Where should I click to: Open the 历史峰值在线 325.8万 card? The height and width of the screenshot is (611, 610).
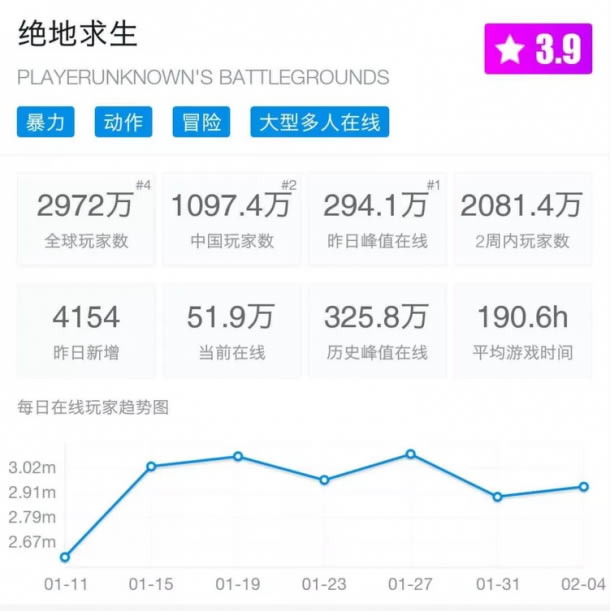[x=377, y=331]
